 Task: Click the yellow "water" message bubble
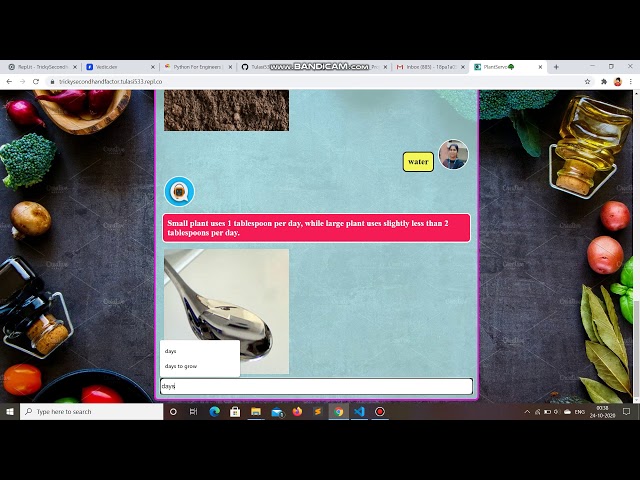(x=418, y=162)
